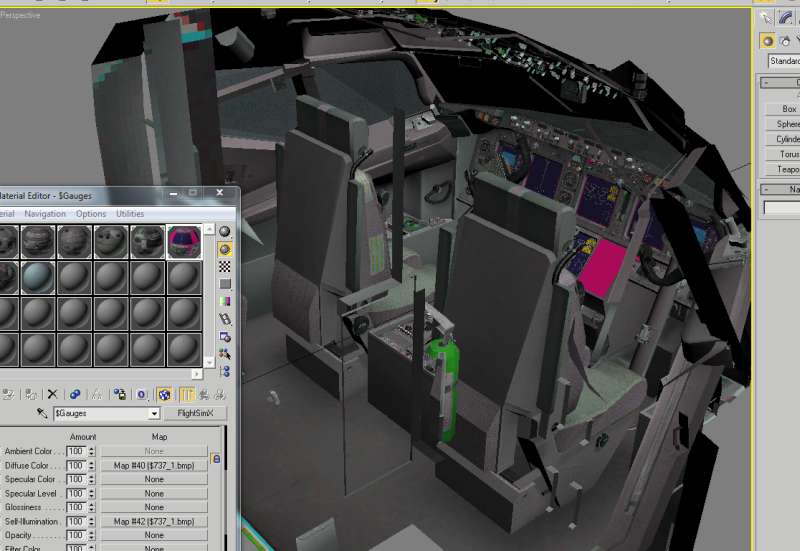Screen dimensions: 800x551
Task: Click the Ambient Color amount field
Action: (x=76, y=452)
